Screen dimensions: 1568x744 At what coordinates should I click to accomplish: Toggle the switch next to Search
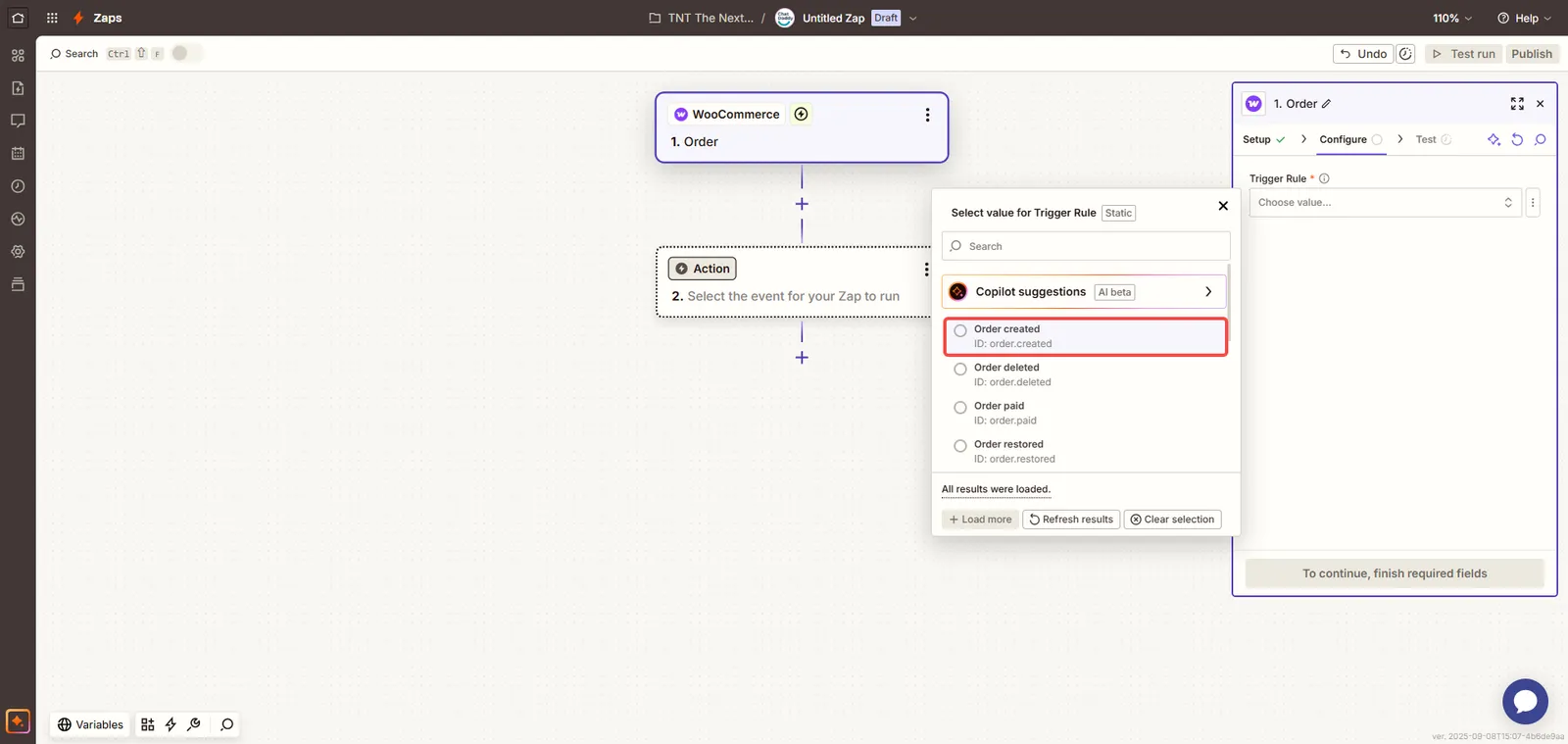pos(186,53)
